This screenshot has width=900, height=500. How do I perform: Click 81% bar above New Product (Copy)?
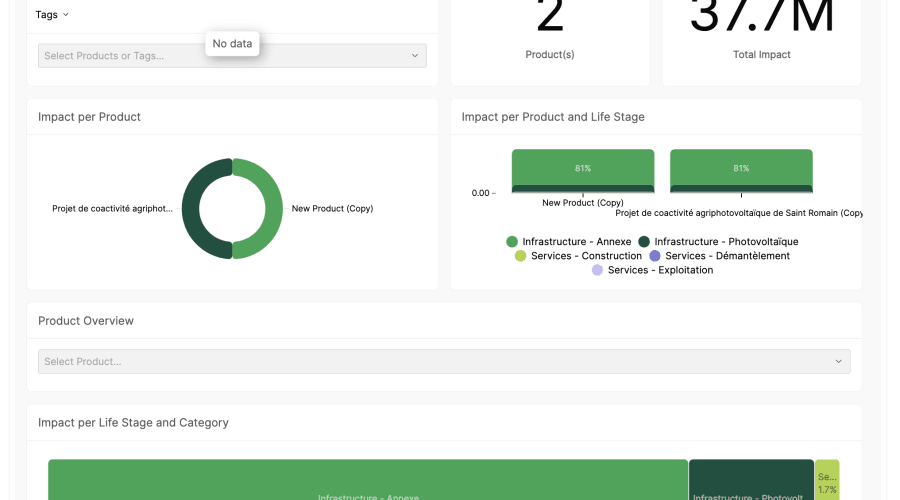point(583,168)
